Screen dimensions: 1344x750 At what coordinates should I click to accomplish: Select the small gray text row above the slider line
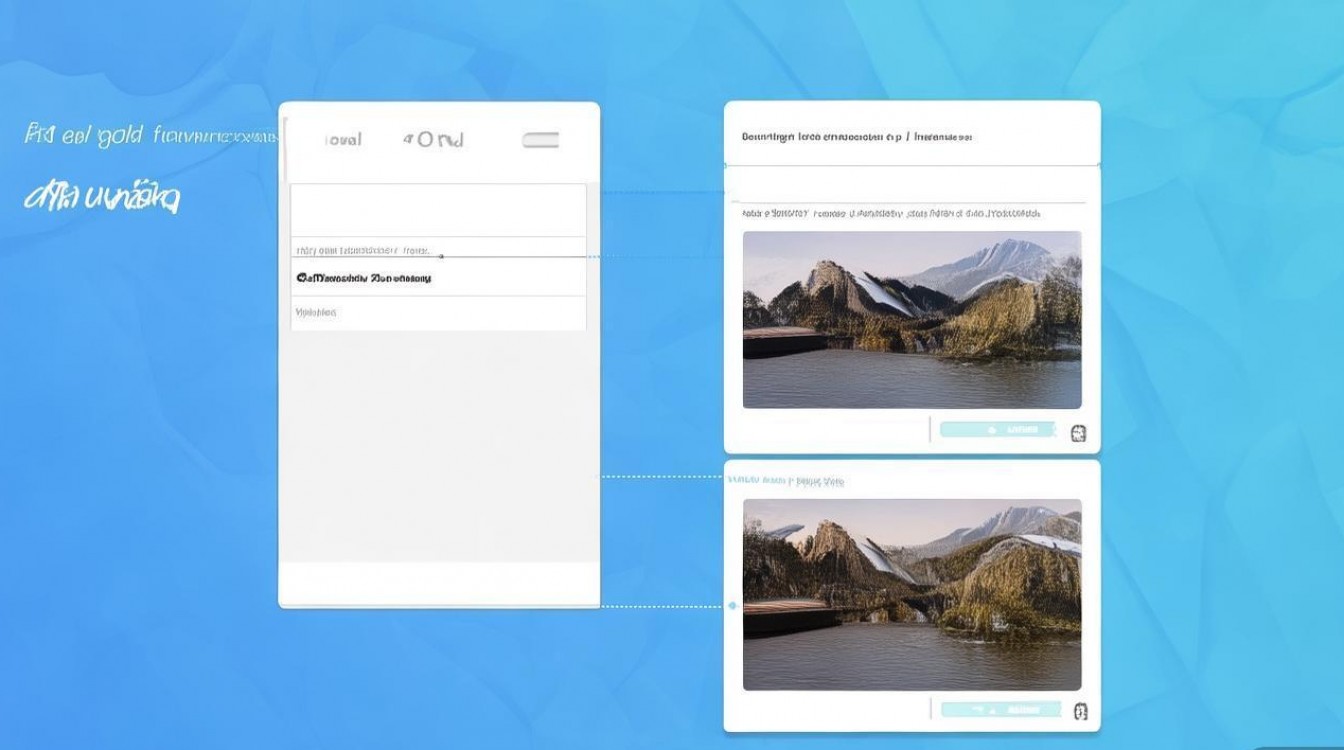pos(362,249)
